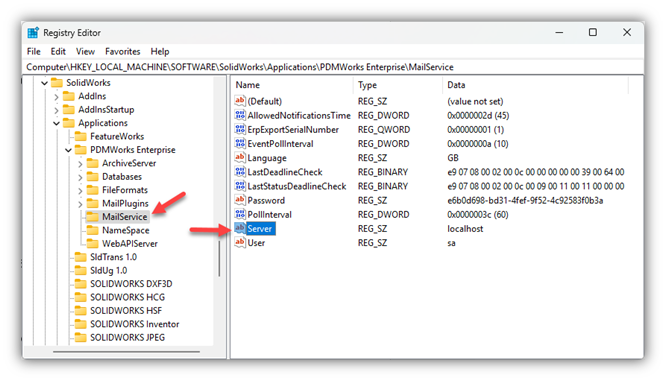
Task: Click the string icon beside Language
Action: click(x=240, y=158)
